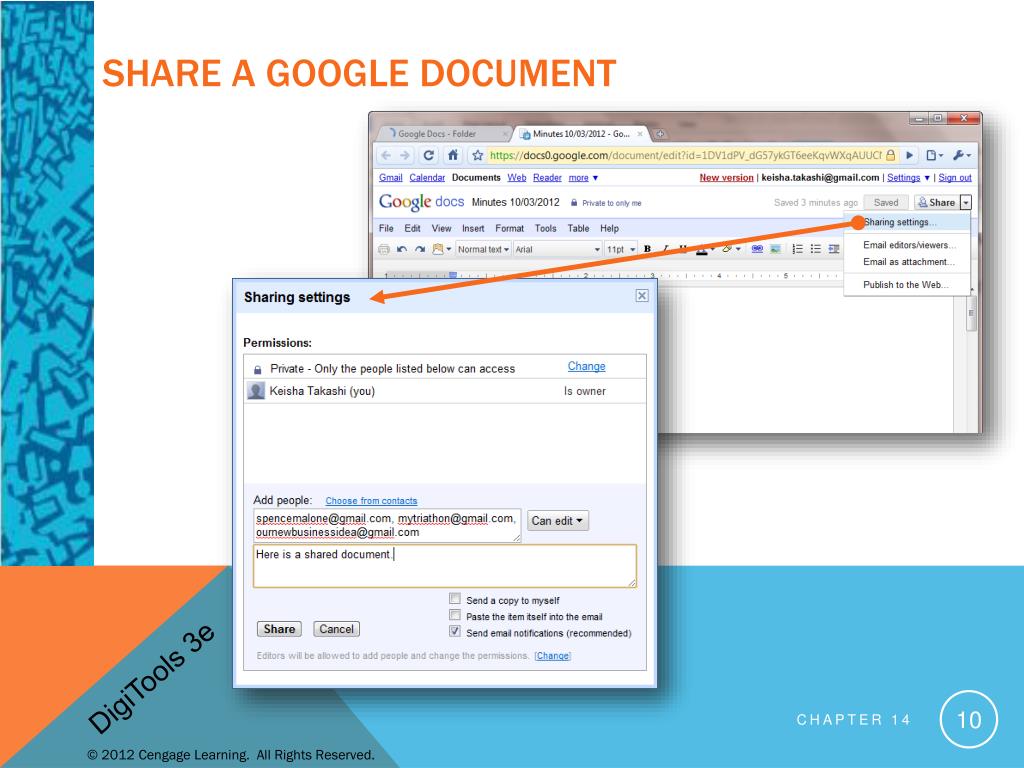Viewport: 1024px width, 768px height.
Task: Open the Arial font dropdown
Action: (557, 249)
